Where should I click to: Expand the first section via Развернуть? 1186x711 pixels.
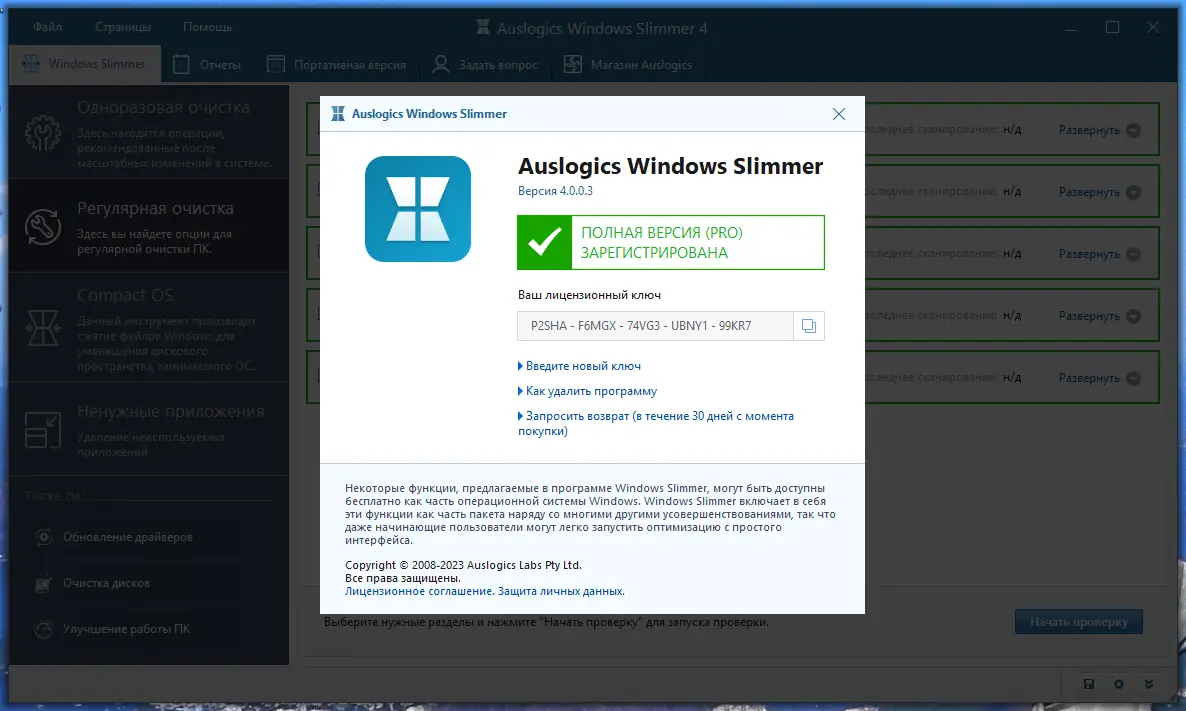pyautogui.click(x=1099, y=130)
